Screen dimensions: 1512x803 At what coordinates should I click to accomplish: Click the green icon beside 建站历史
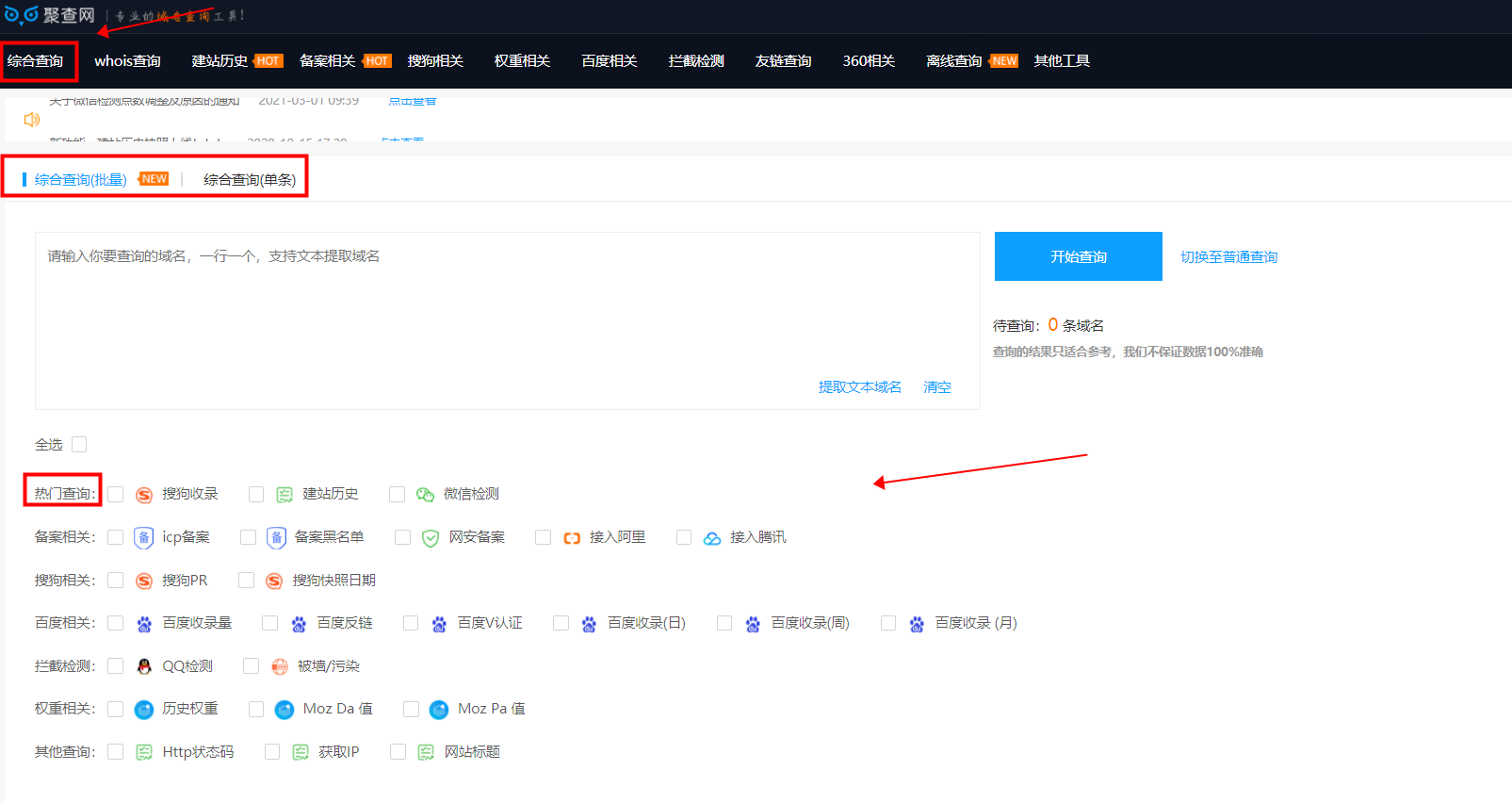point(285,495)
